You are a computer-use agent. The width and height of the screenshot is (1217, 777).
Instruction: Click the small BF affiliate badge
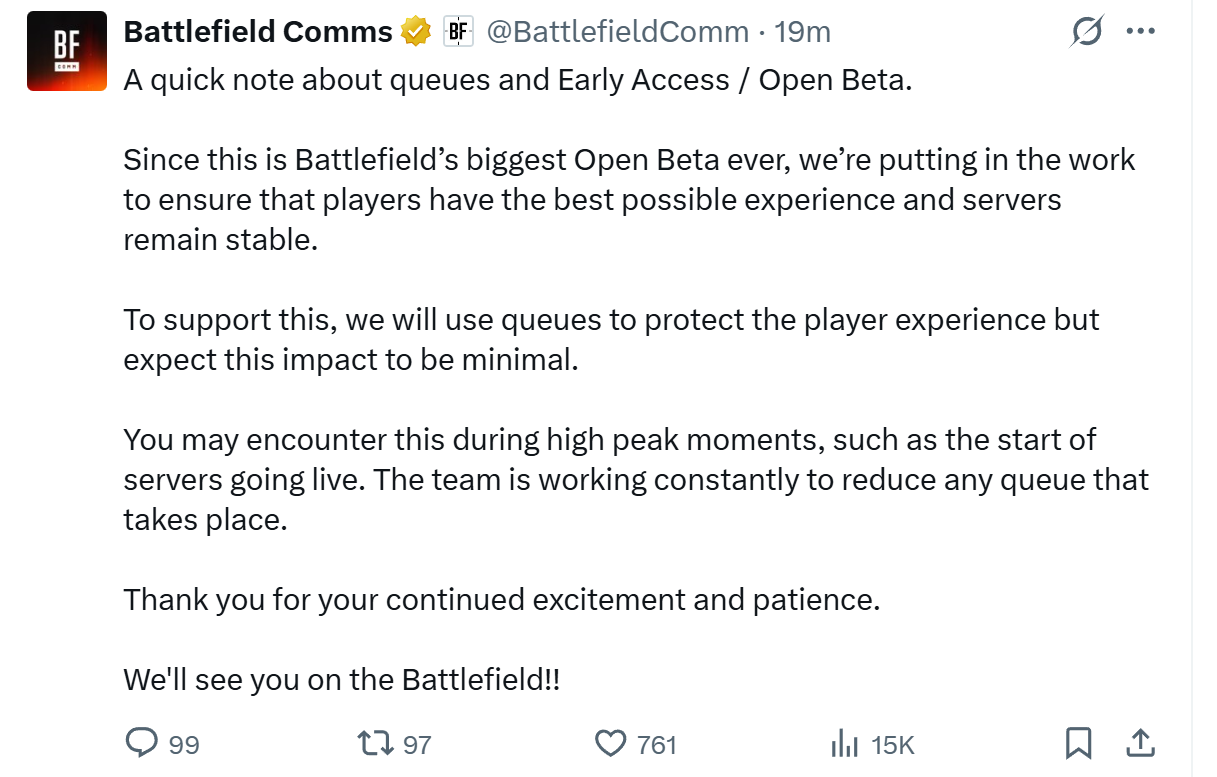pyautogui.click(x=458, y=32)
